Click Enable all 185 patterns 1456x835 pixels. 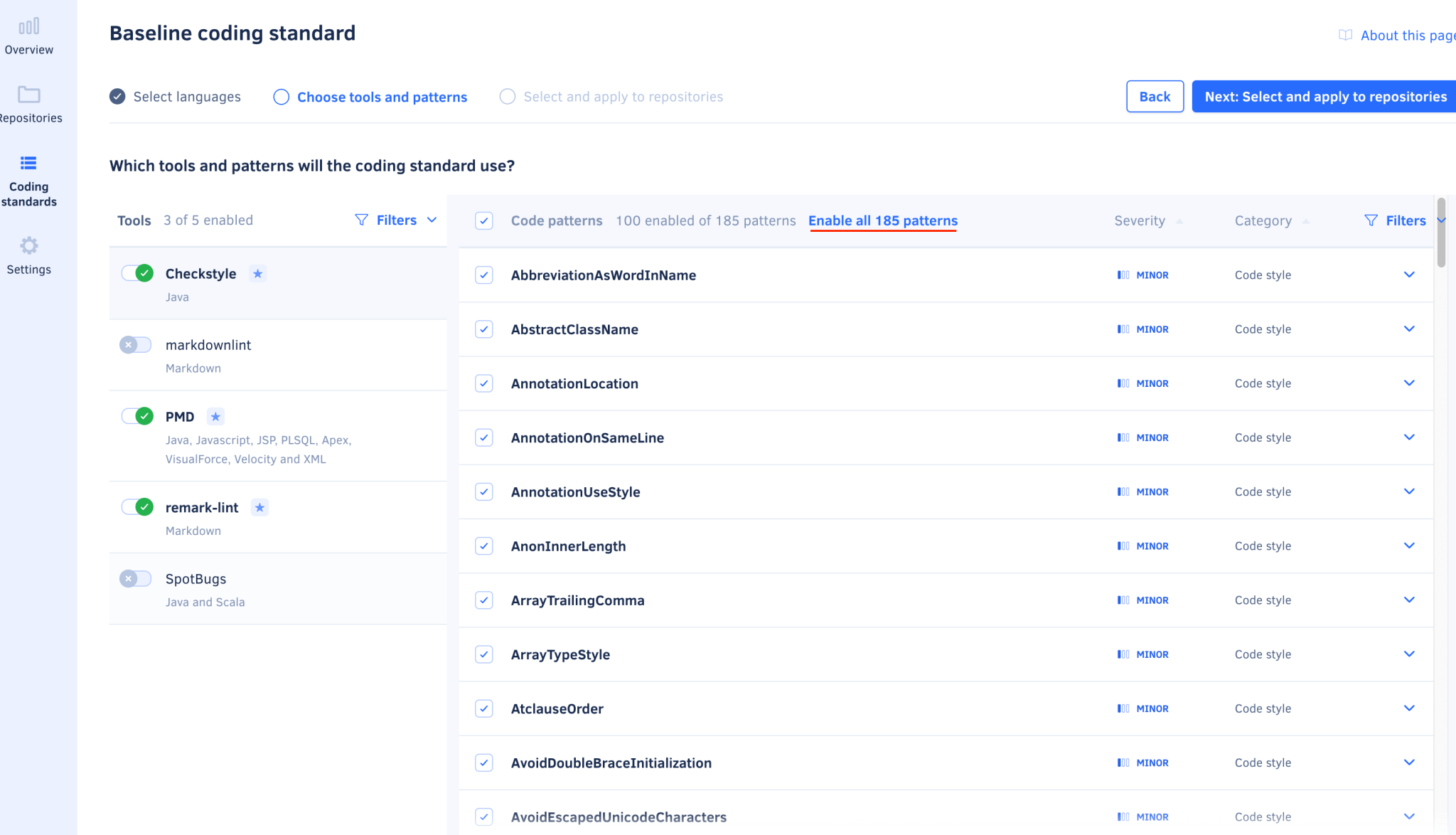(882, 220)
